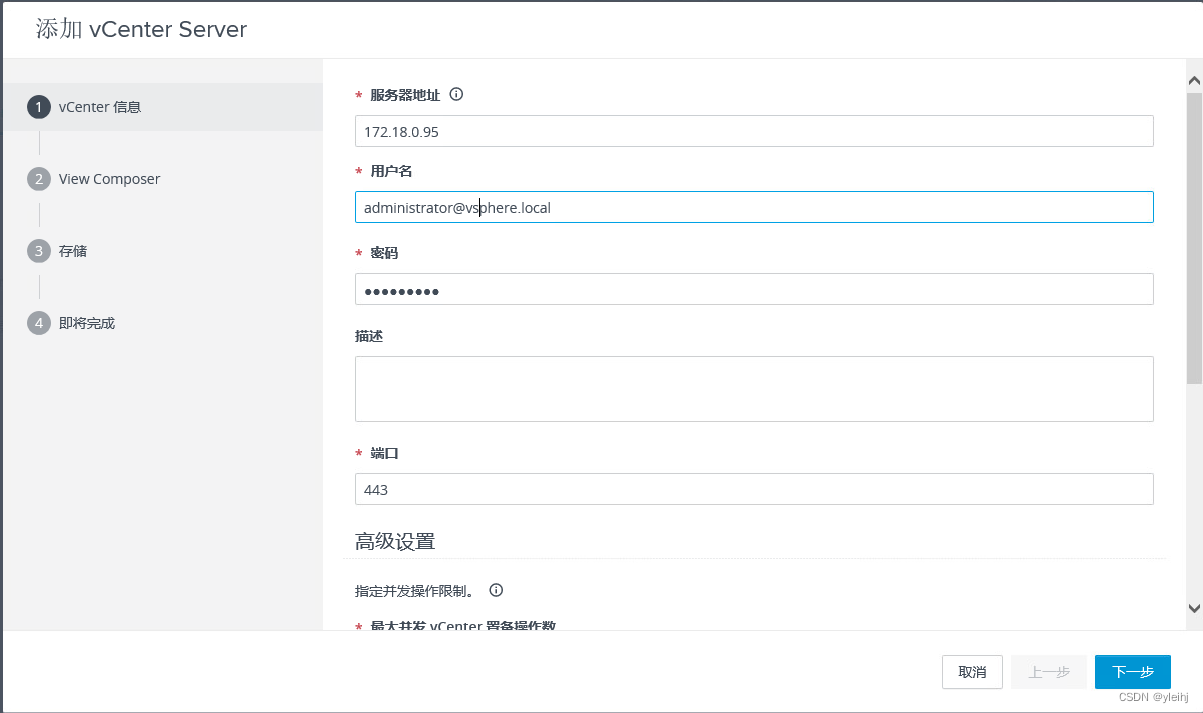Image resolution: width=1203 pixels, height=713 pixels.
Task: Click the 用户名 field with administrator@vsphere.local
Action: click(x=754, y=207)
